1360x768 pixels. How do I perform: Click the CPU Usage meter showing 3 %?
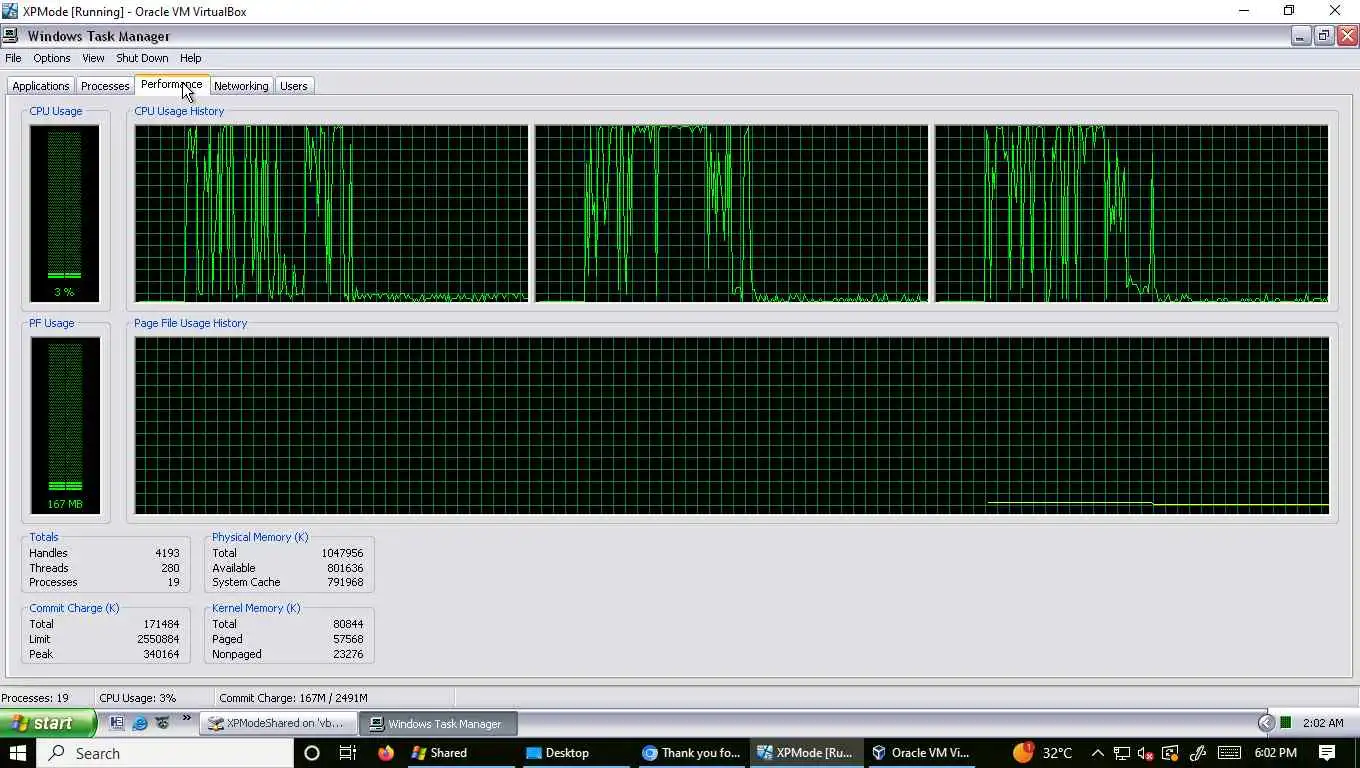pyautogui.click(x=64, y=214)
